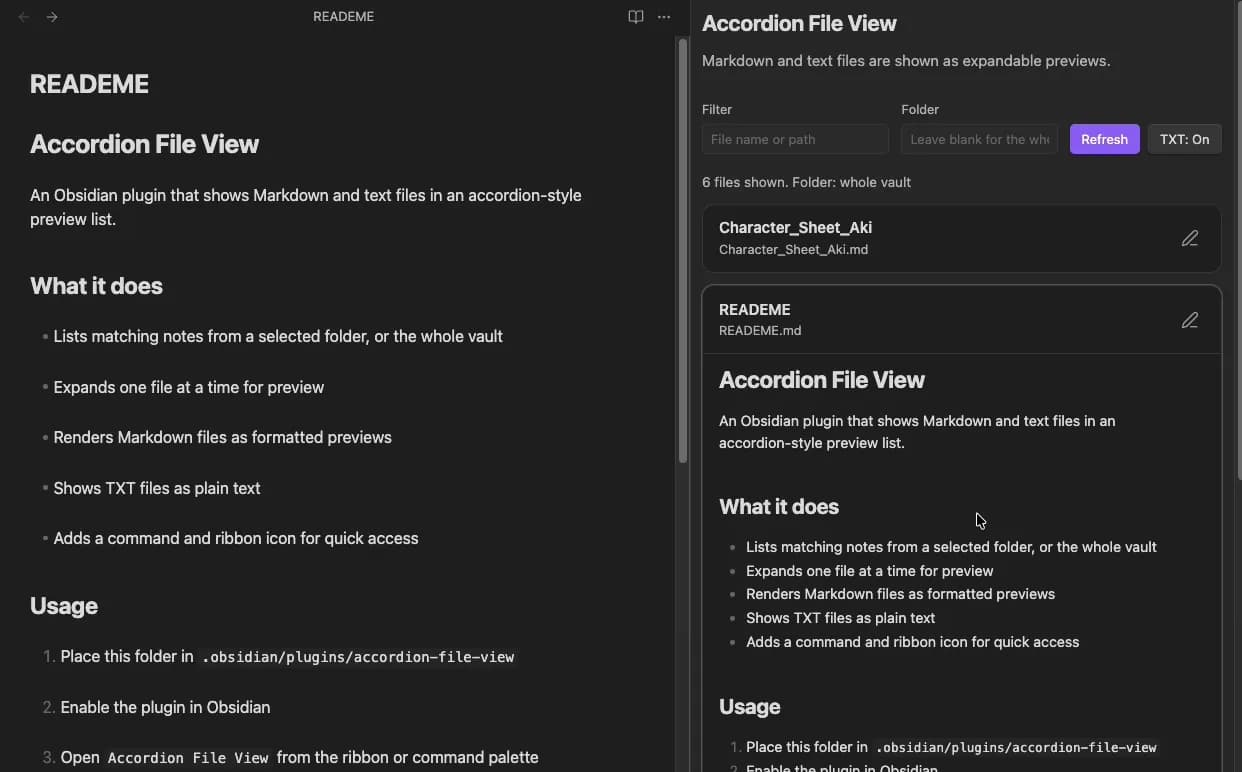Click Adds a command and ribbon icon in editor
The height and width of the screenshot is (772, 1242).
[236, 538]
